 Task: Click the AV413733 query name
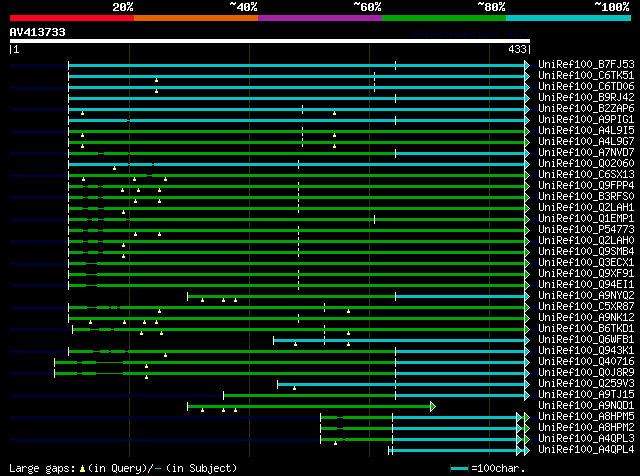coord(38,33)
